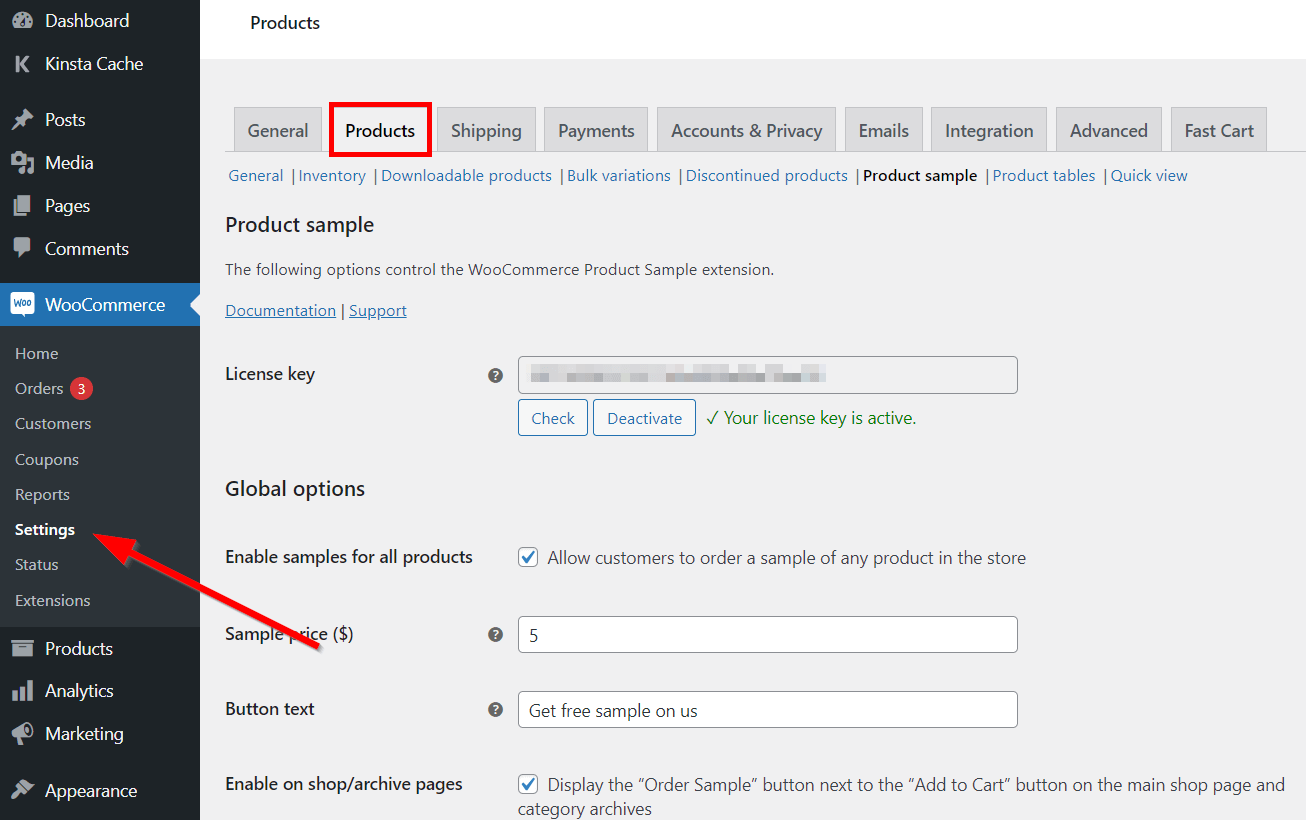
Task: Uncheck Enable samples for all products
Action: pos(527,557)
